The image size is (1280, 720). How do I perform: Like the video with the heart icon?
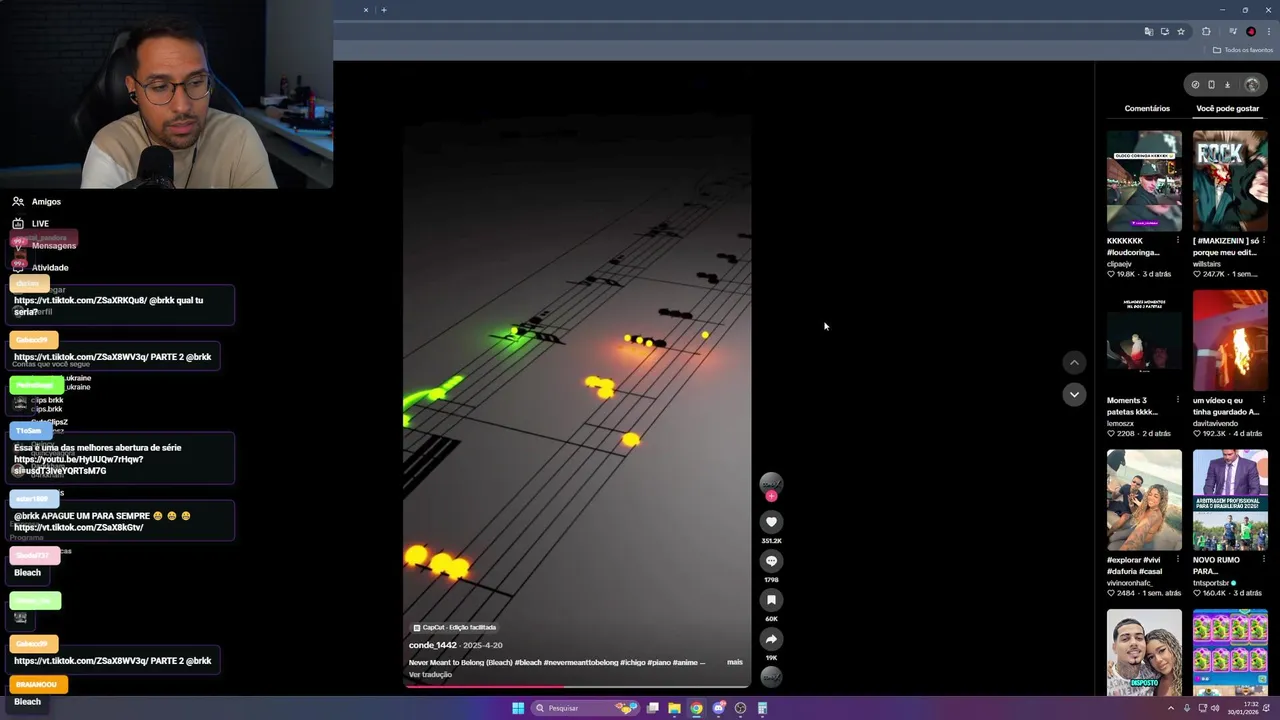[771, 522]
